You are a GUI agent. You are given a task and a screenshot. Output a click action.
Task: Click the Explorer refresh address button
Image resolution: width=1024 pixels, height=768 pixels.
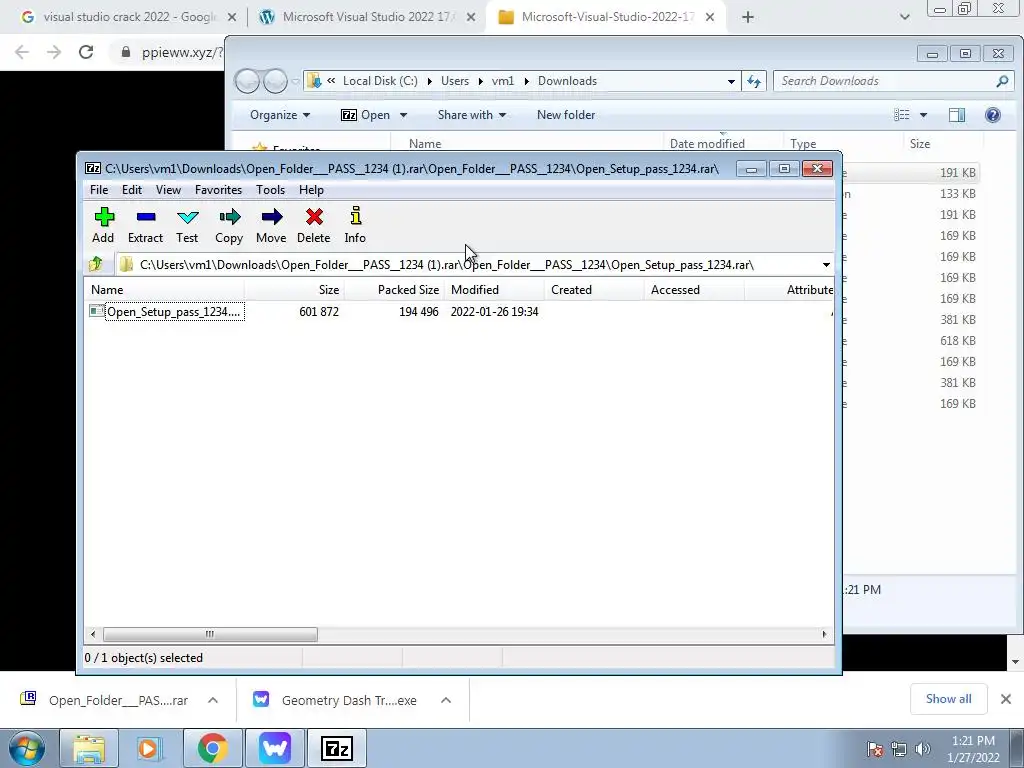tap(754, 81)
